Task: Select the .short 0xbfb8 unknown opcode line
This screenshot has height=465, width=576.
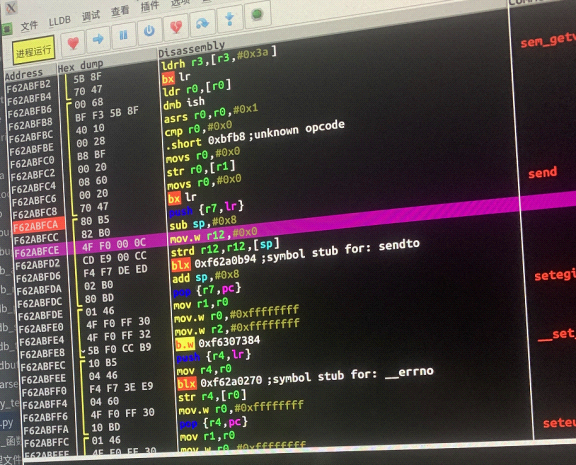Action: (255, 135)
